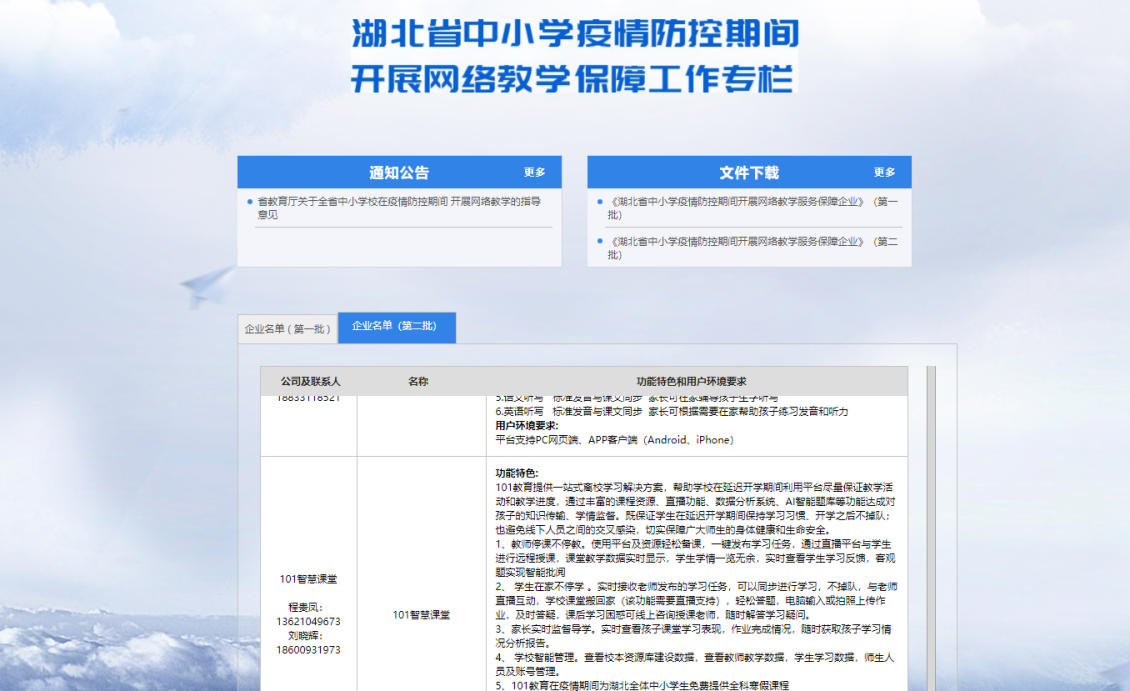Open the provincial education department guidance notice
1130x691 pixels.
point(398,202)
